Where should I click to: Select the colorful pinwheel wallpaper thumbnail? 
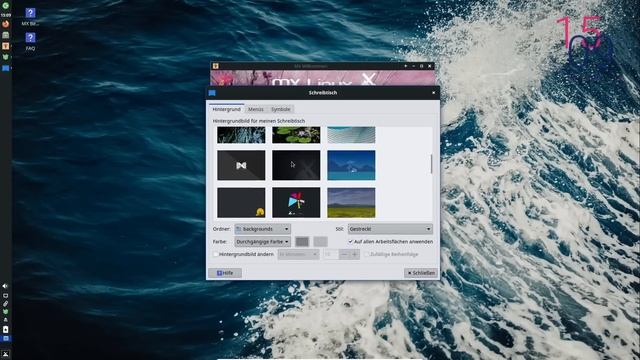pyautogui.click(x=296, y=202)
